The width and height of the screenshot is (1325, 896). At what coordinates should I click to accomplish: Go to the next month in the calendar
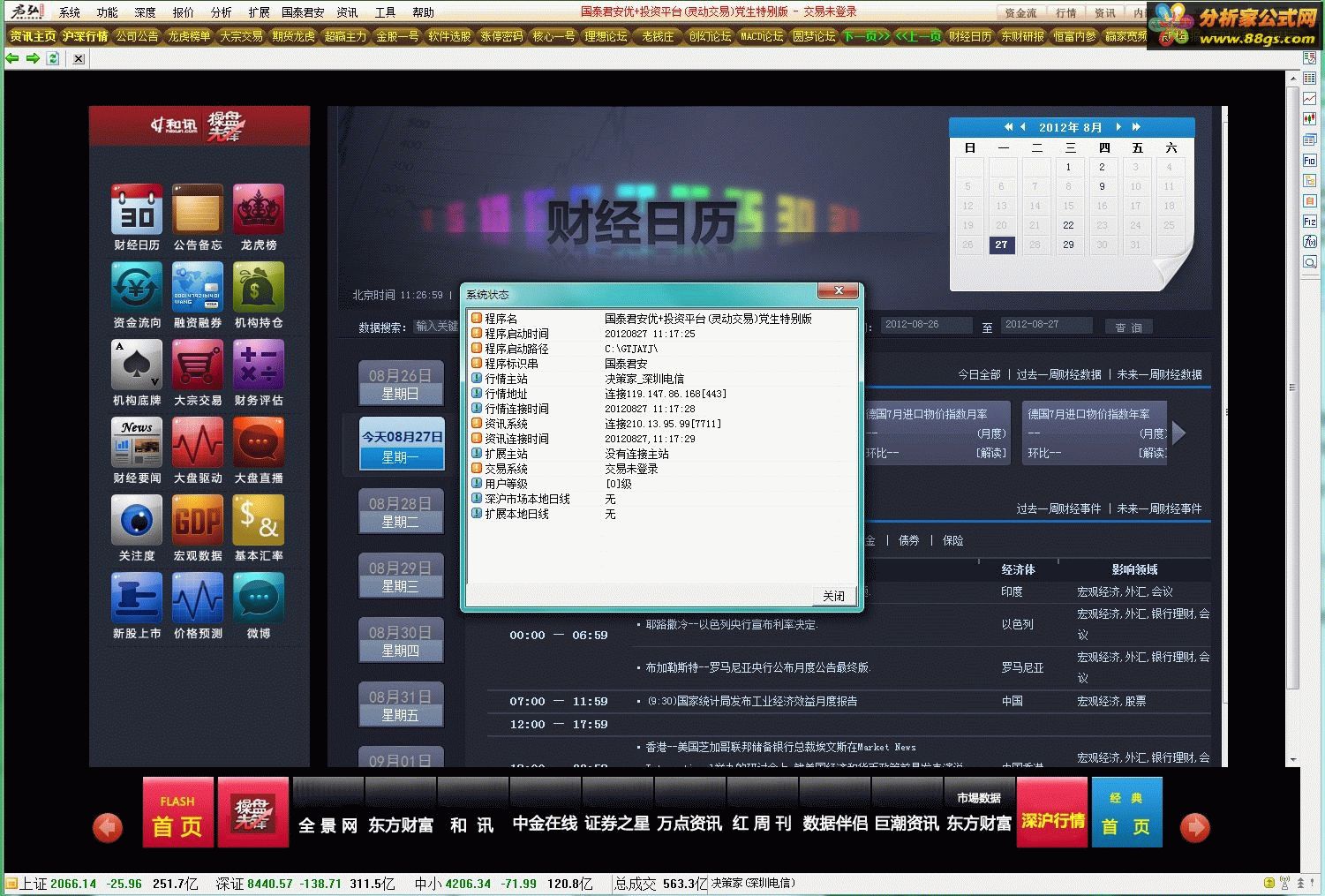tap(1118, 127)
